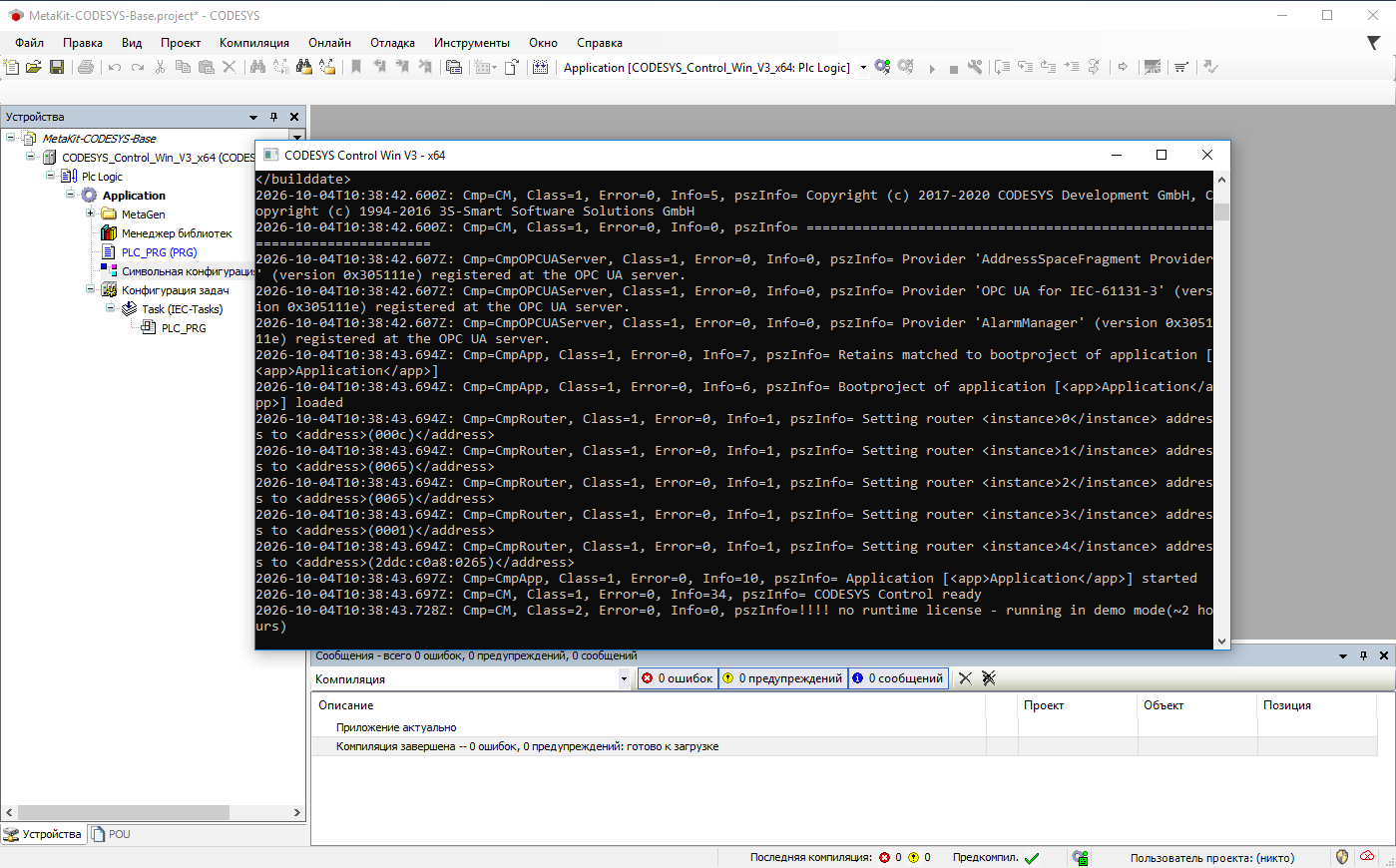Click the toolbar filter funnel icon

[x=1374, y=43]
